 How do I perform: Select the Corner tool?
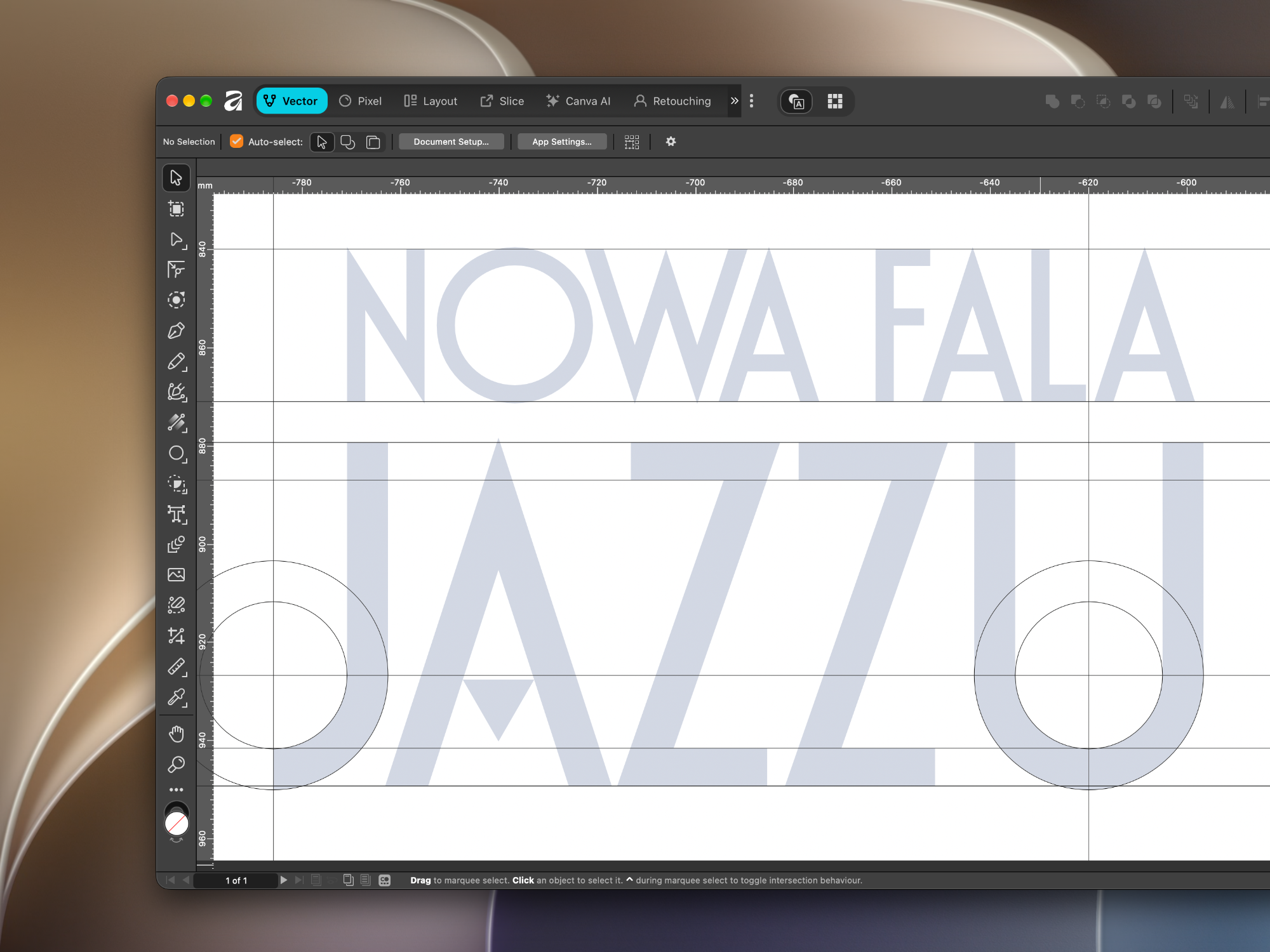[x=176, y=270]
